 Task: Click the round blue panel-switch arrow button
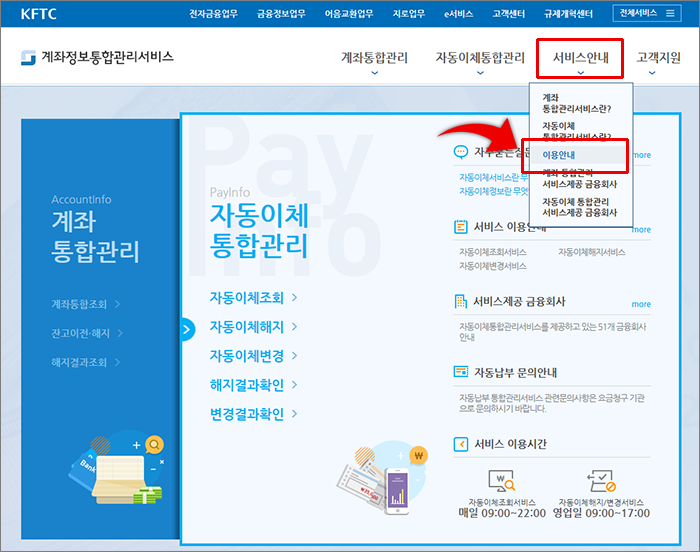click(188, 330)
